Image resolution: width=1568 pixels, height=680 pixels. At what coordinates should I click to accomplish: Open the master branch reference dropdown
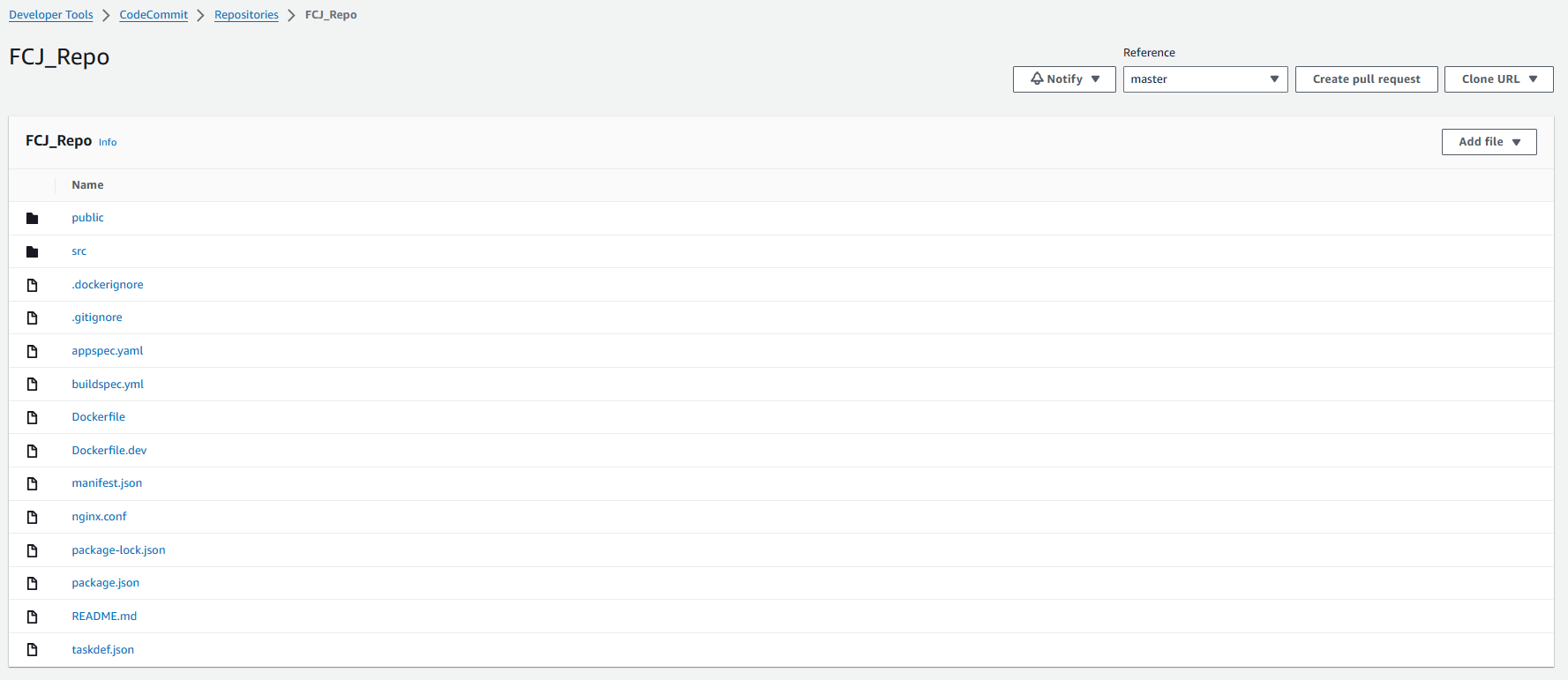(x=1205, y=79)
